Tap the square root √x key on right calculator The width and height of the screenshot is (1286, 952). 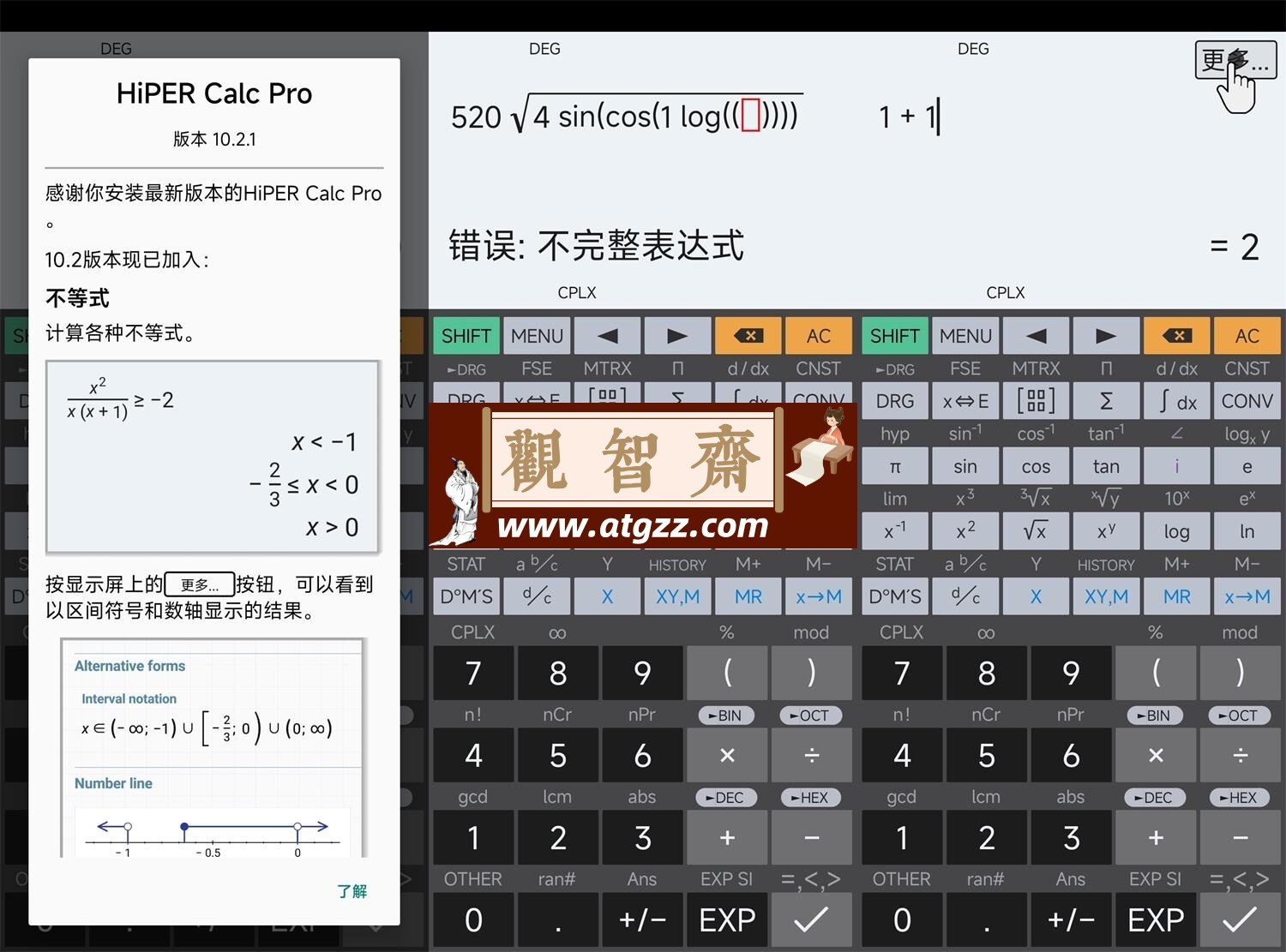[1036, 531]
